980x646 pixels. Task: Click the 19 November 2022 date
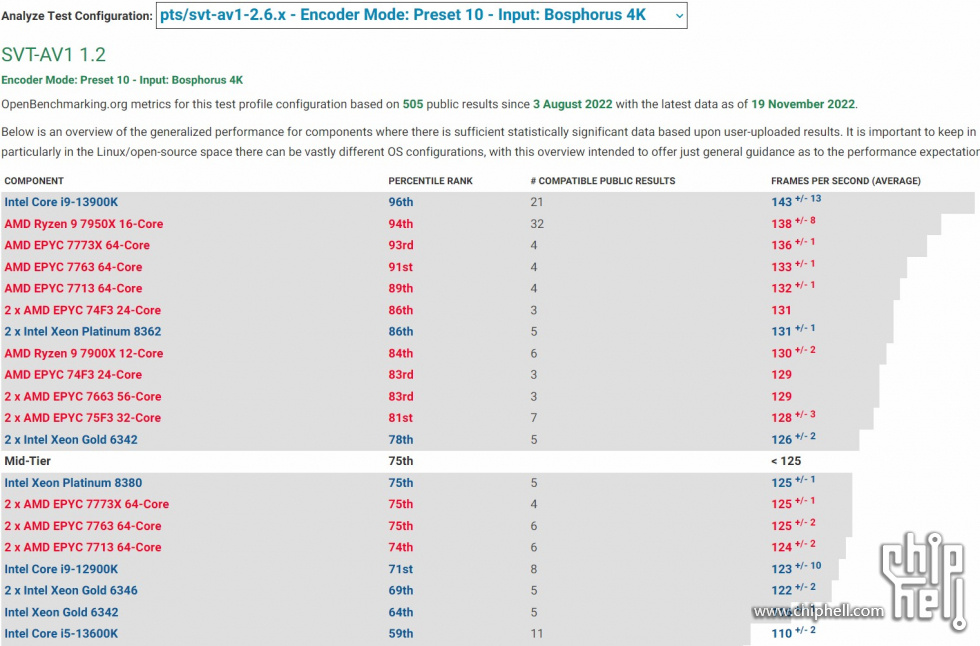tap(802, 104)
